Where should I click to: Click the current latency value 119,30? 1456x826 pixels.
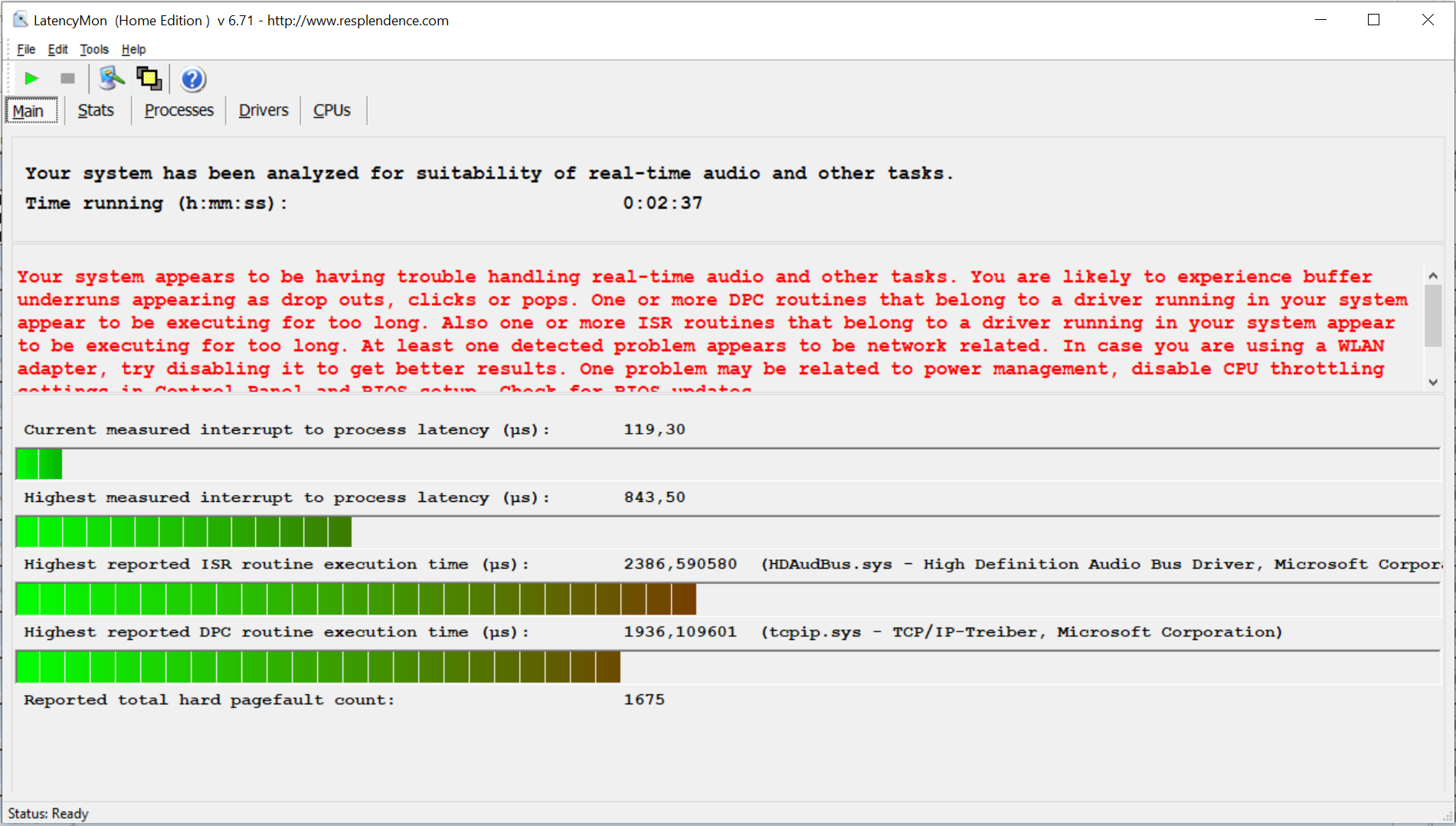pyautogui.click(x=654, y=429)
